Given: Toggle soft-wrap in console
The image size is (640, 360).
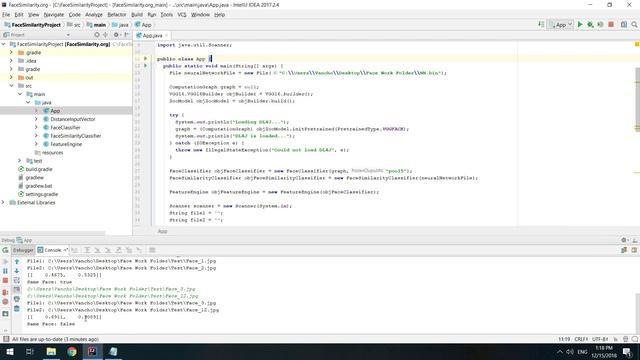Looking at the screenshot, I should 17,280.
